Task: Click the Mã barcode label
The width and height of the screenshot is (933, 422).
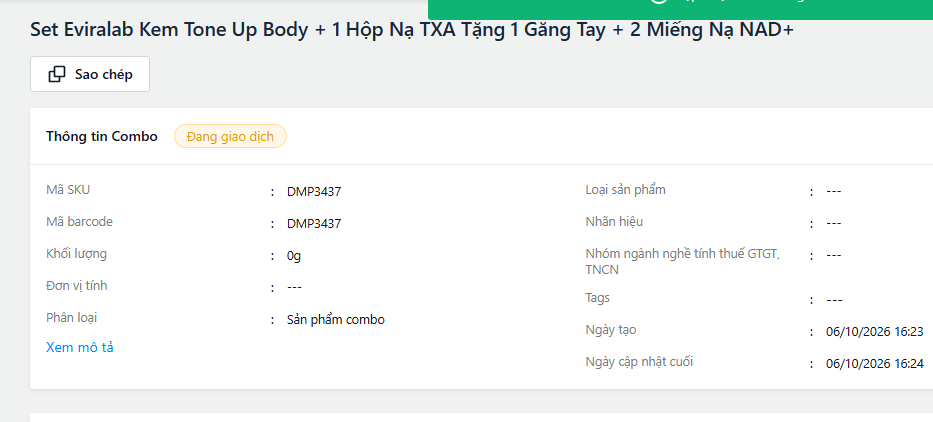Action: coord(80,222)
